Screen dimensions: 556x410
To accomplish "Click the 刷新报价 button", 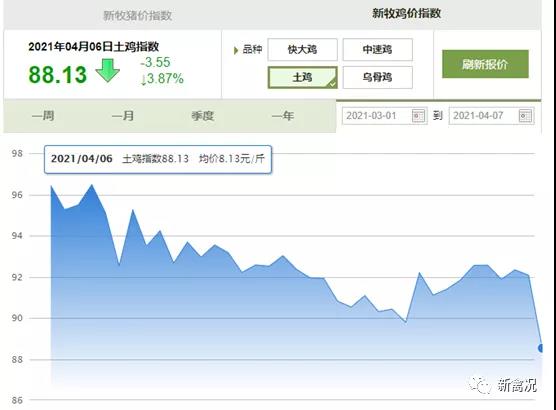I will tap(485, 64).
